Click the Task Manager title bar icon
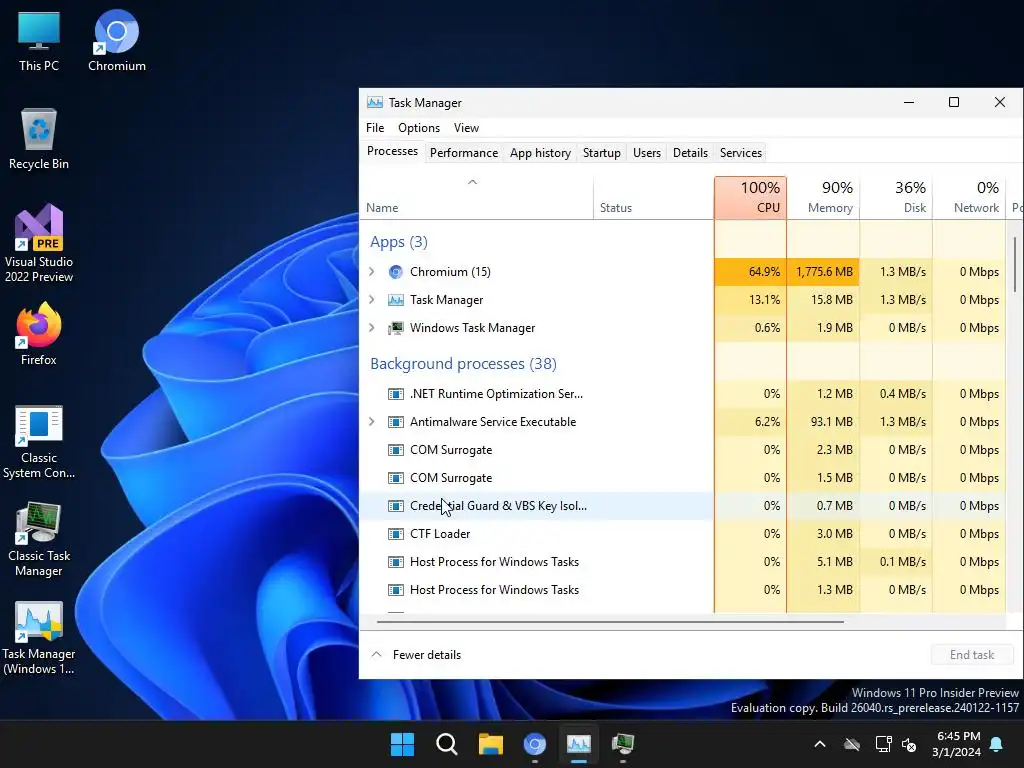 click(x=375, y=103)
